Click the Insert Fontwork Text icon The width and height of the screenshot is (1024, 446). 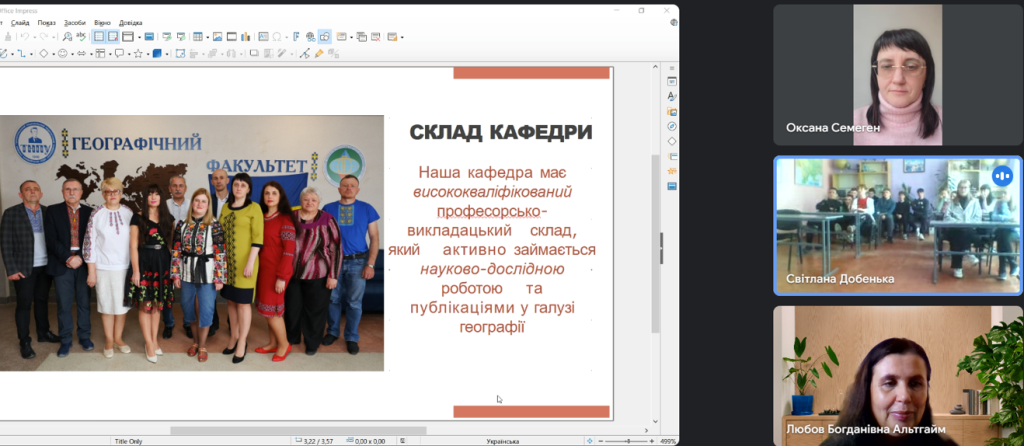click(296, 37)
